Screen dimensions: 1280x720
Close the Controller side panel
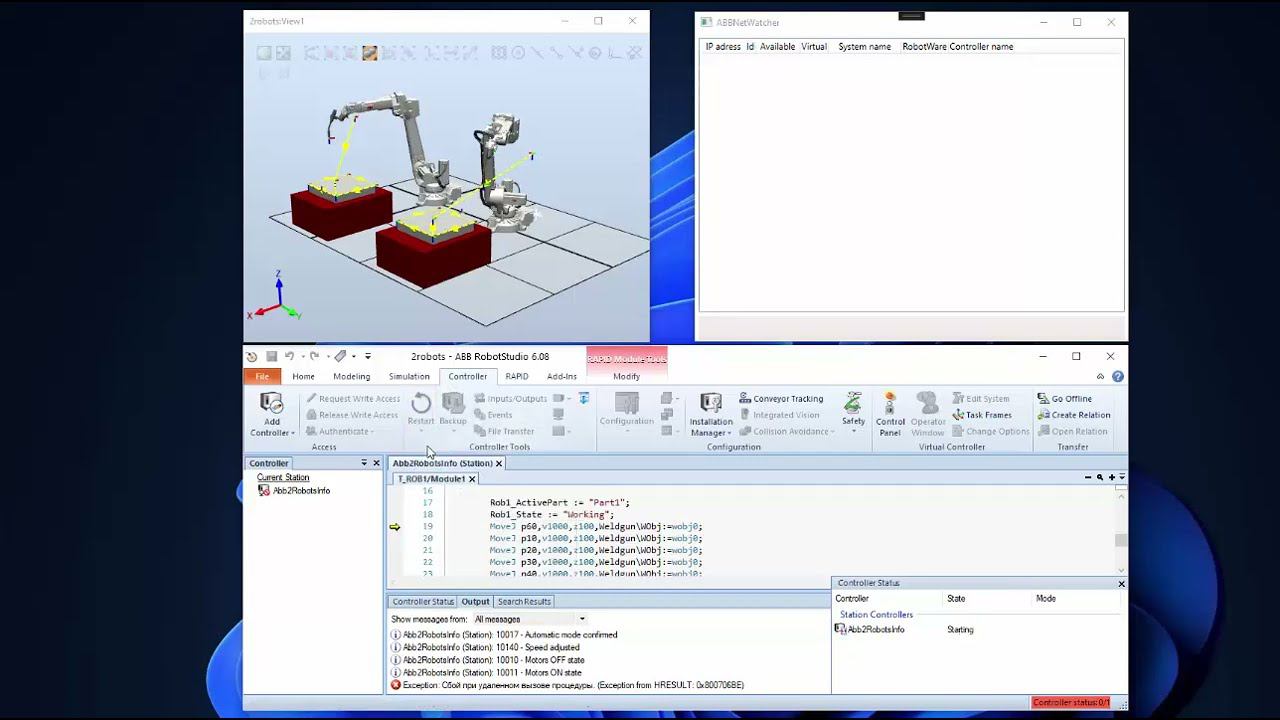point(376,463)
